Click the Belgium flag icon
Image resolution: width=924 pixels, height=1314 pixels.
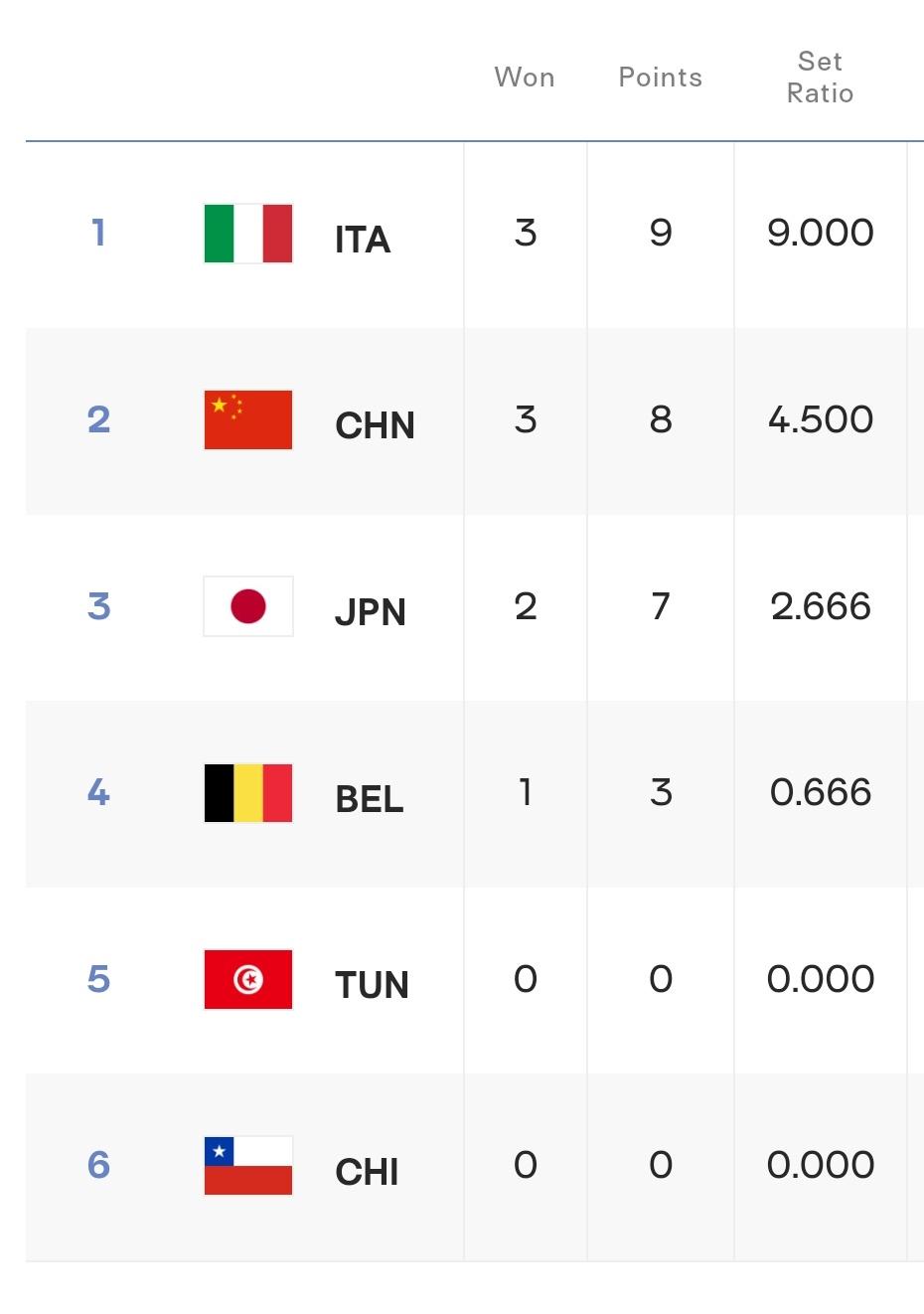point(248,793)
